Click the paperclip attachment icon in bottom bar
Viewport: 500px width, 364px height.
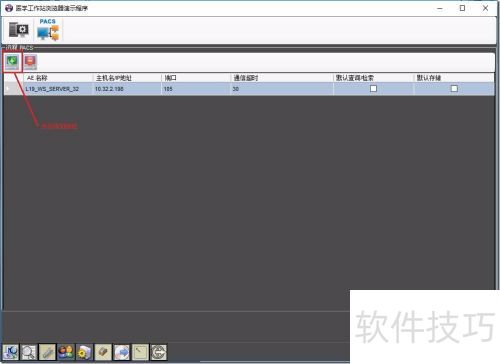(47, 352)
